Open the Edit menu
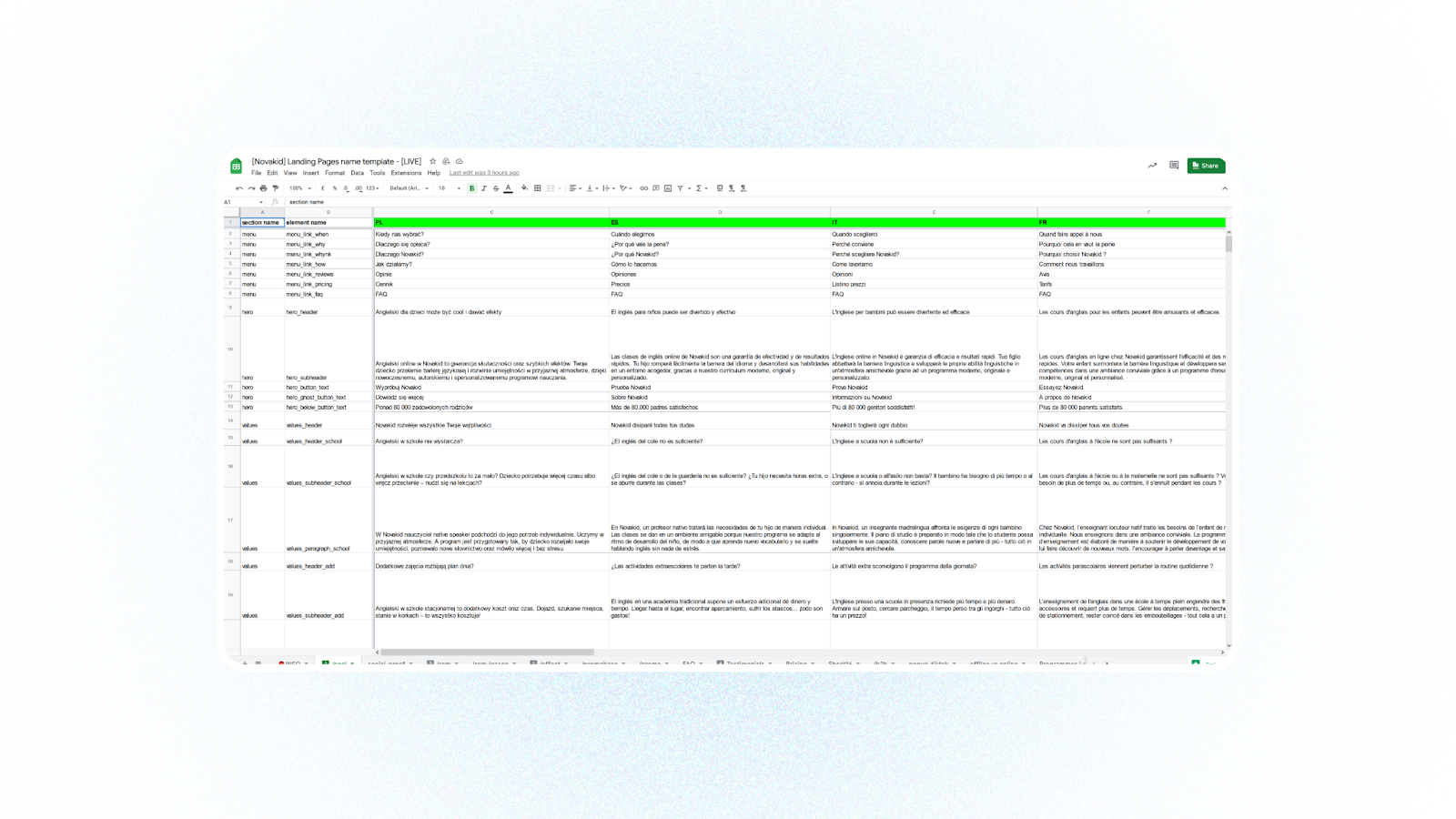 [x=272, y=173]
